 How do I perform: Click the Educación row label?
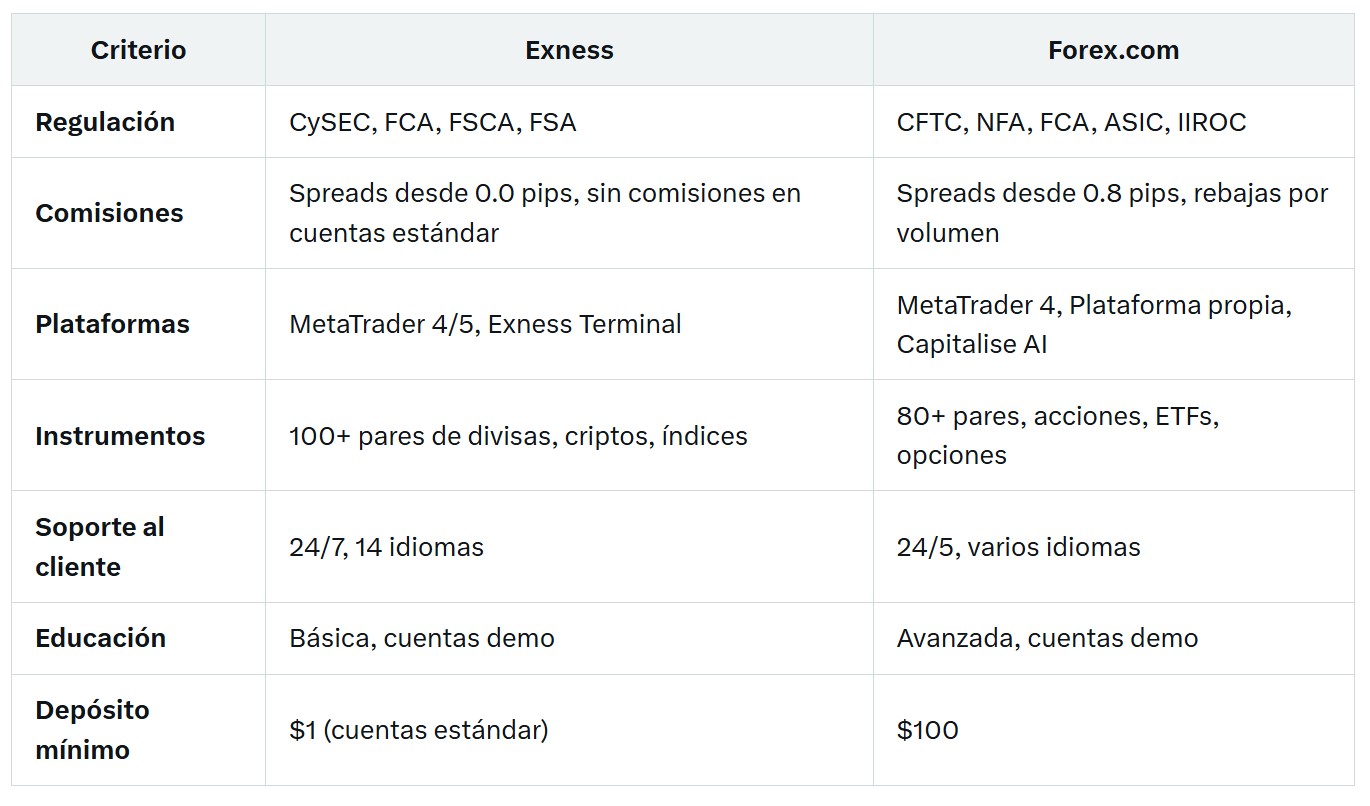point(100,638)
